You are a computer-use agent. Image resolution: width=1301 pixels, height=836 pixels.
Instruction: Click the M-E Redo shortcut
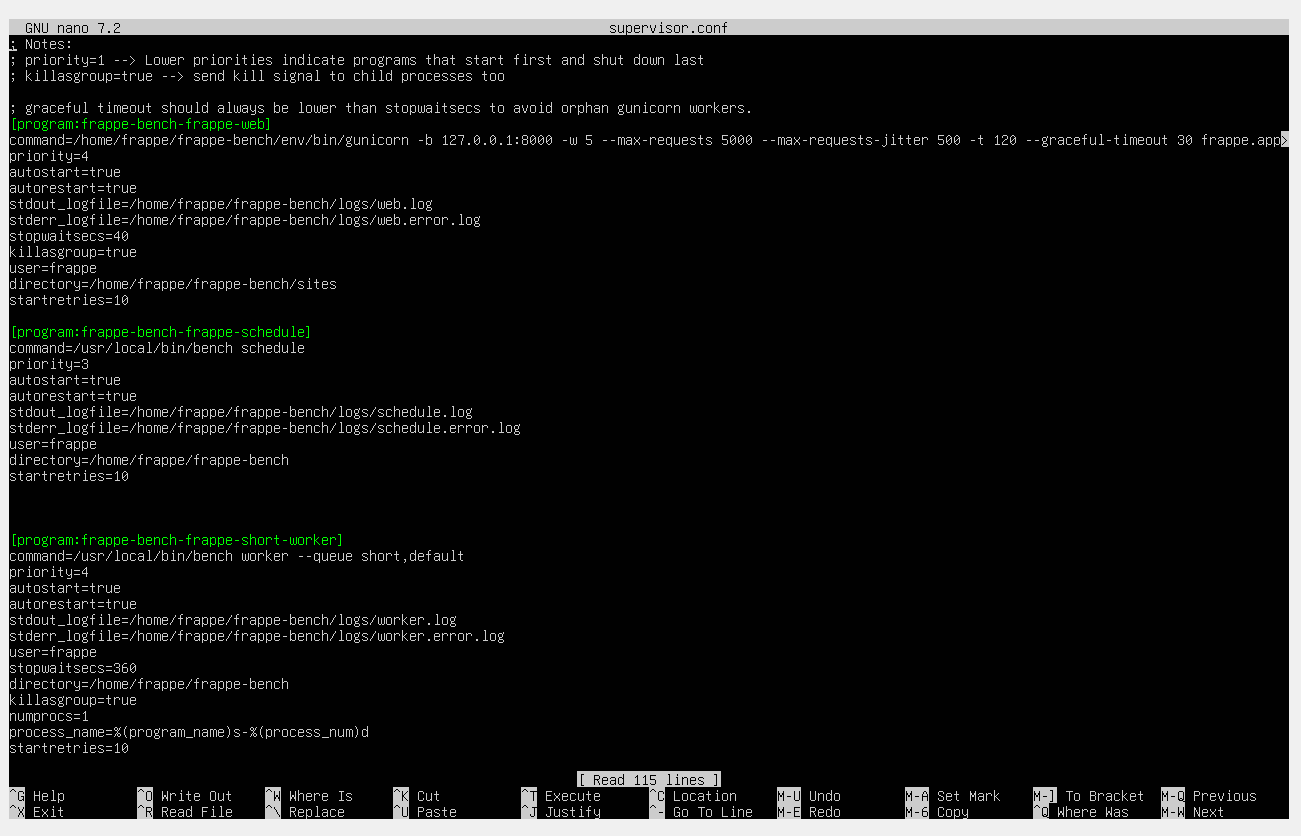coord(811,812)
